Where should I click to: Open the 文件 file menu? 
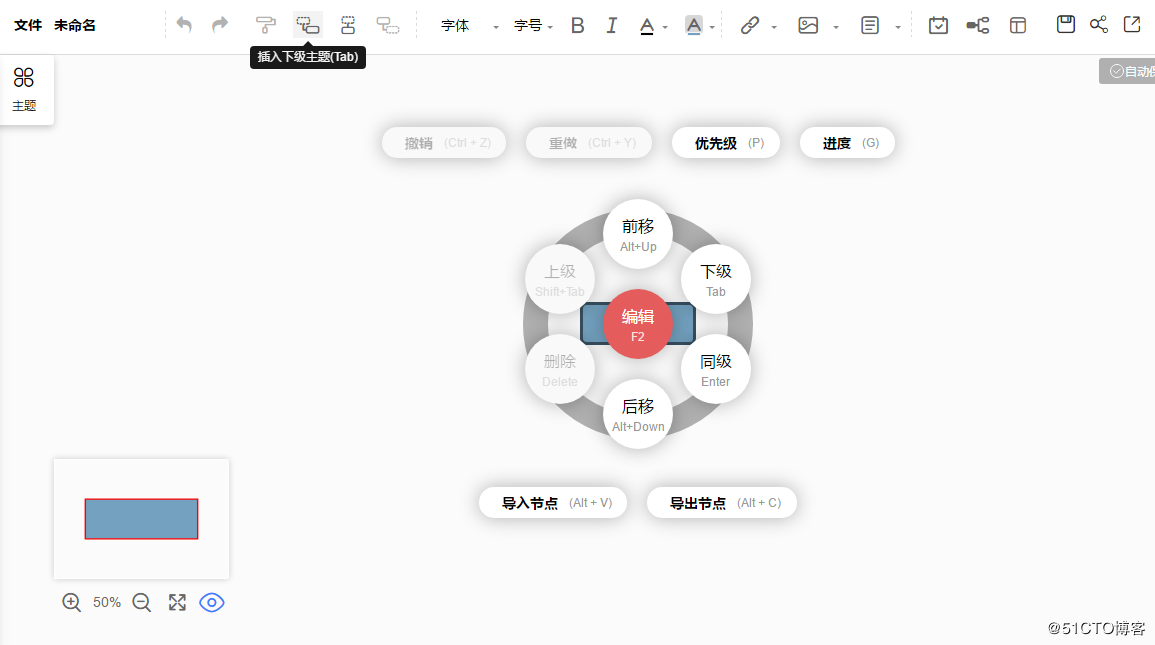tap(28, 25)
